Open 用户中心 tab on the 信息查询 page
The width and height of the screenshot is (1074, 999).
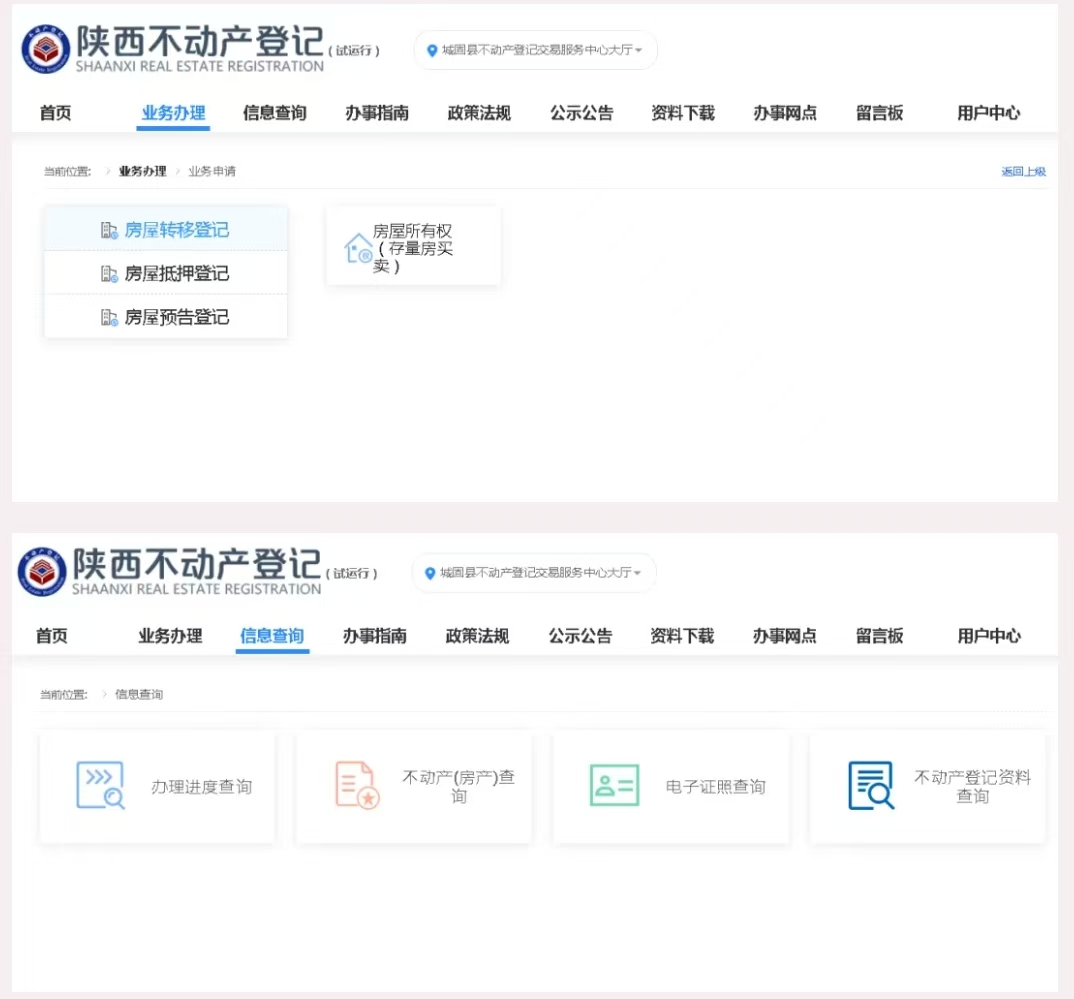988,636
